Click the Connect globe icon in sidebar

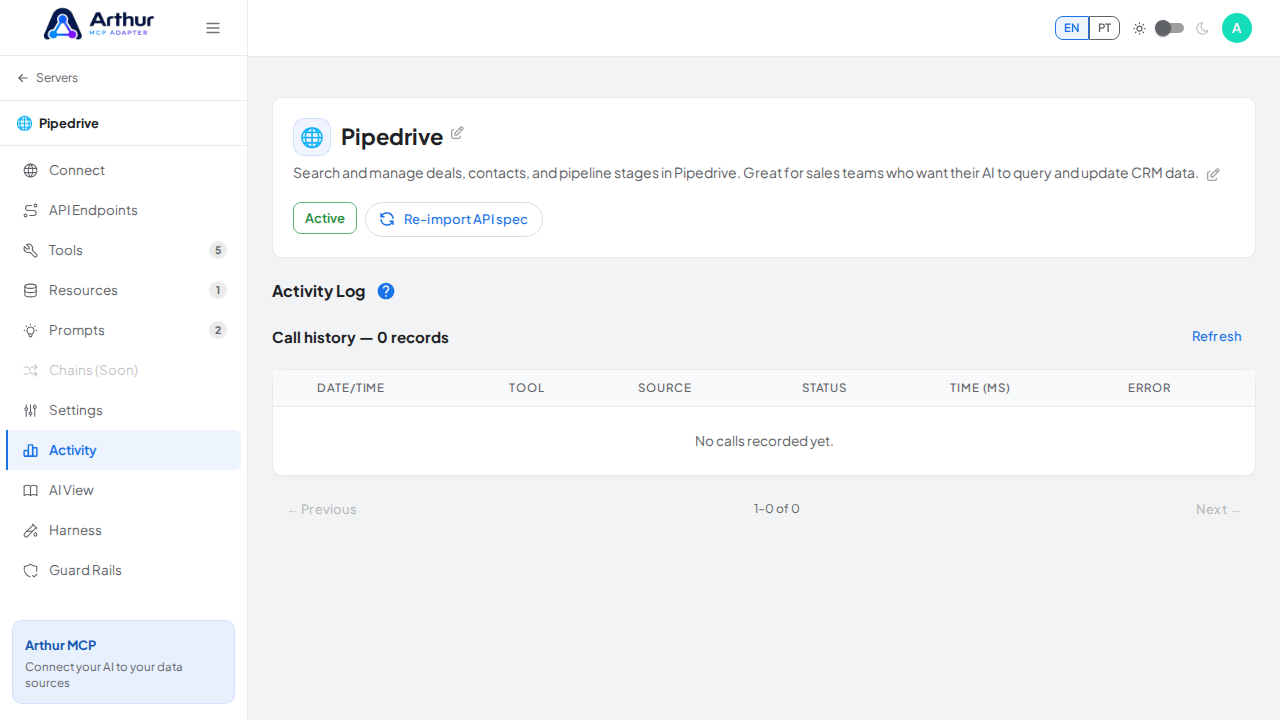[31, 171]
